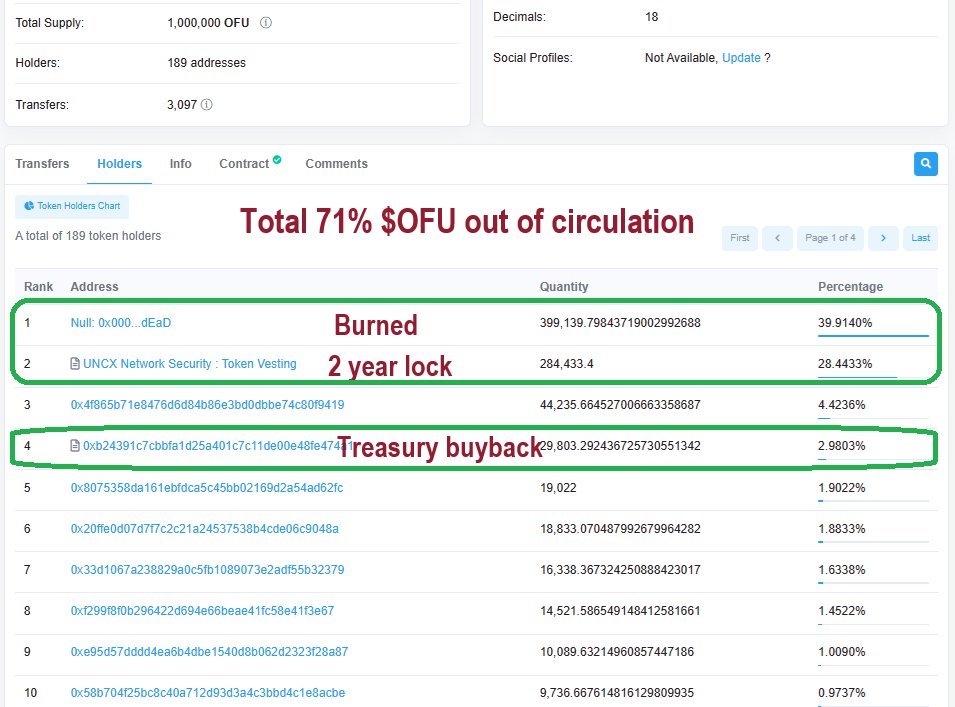The image size is (955, 707).
Task: Select the Holders tab
Action: [119, 164]
